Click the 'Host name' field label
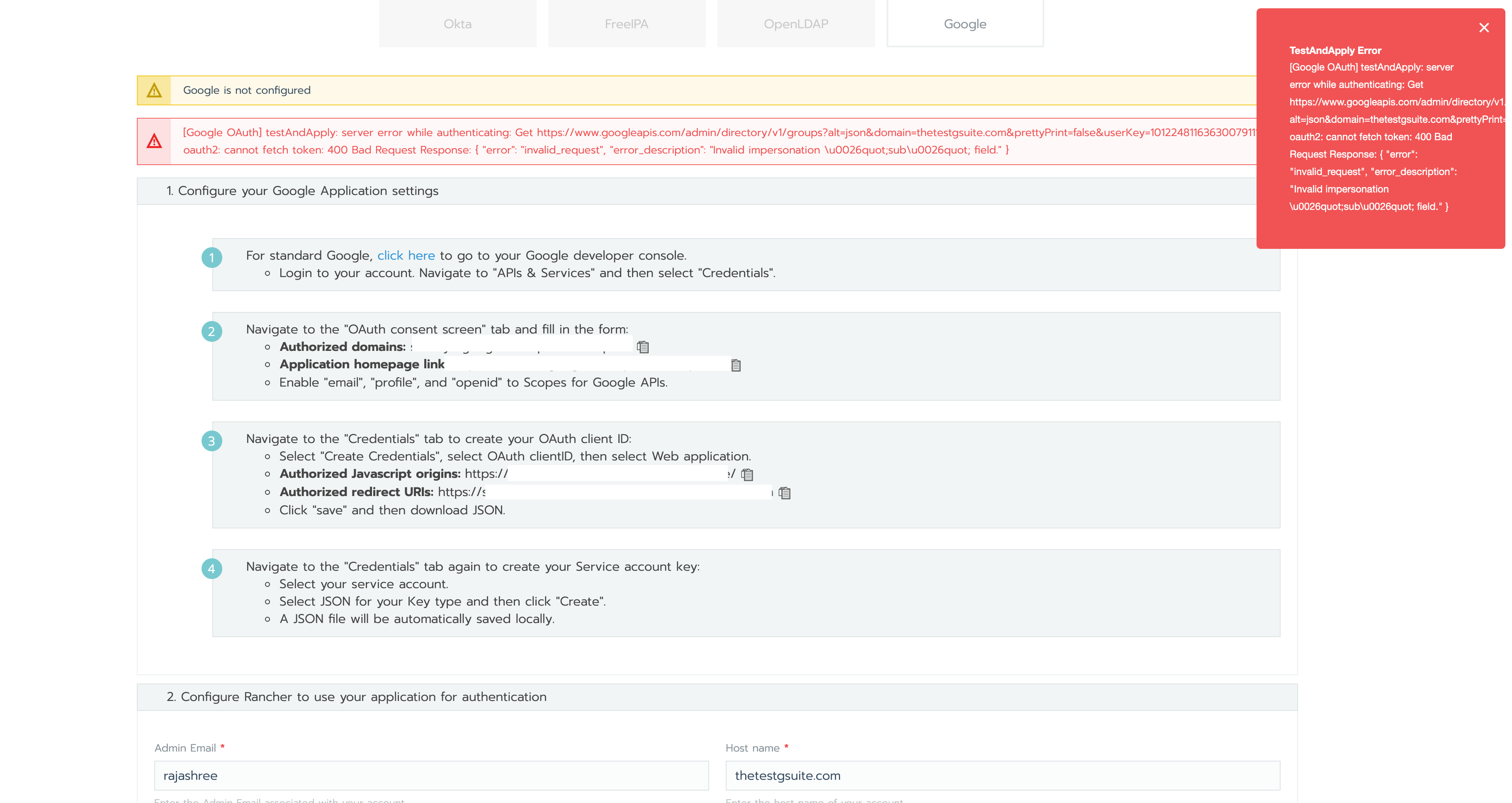1512x803 pixels. [x=753, y=748]
